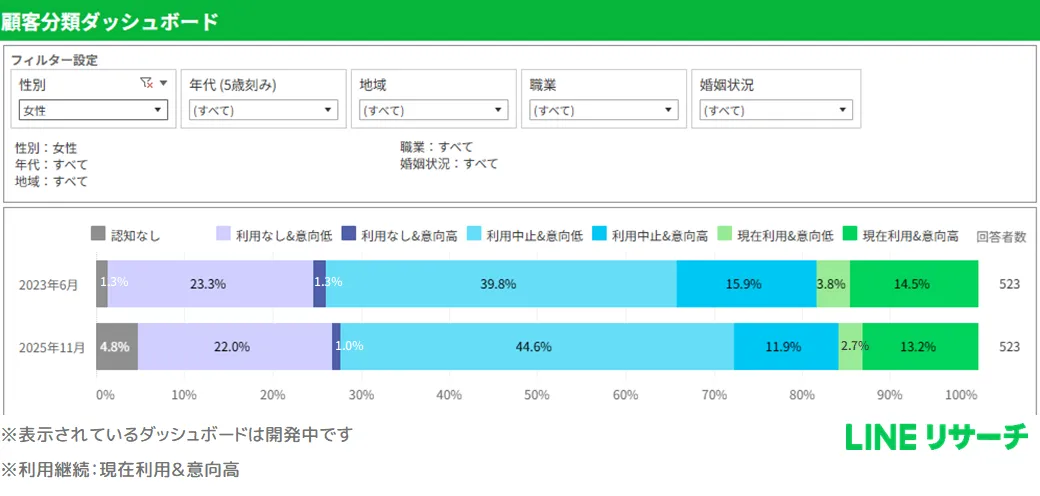This screenshot has height=496, width=1040.
Task: Select the 4.8% gray segment for 2025年11月
Action: pyautogui.click(x=117, y=346)
